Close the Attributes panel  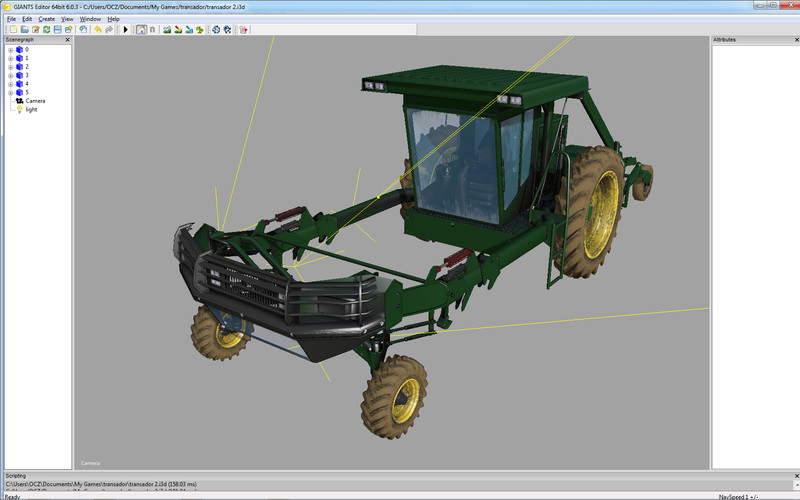(795, 40)
